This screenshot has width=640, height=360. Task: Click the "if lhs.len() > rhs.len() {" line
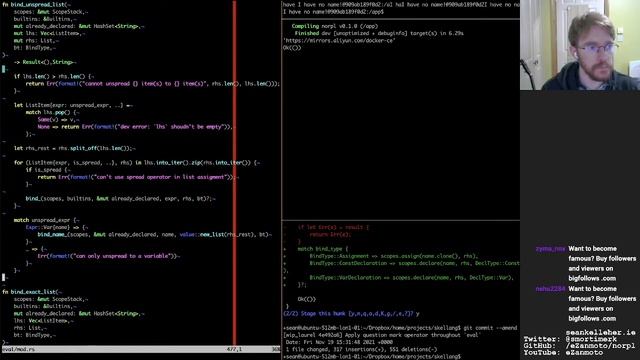54,76
